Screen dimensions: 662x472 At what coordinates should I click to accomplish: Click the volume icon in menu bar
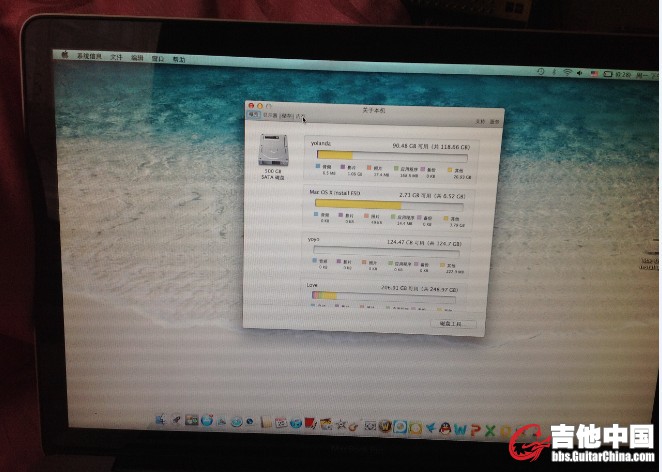coord(580,73)
